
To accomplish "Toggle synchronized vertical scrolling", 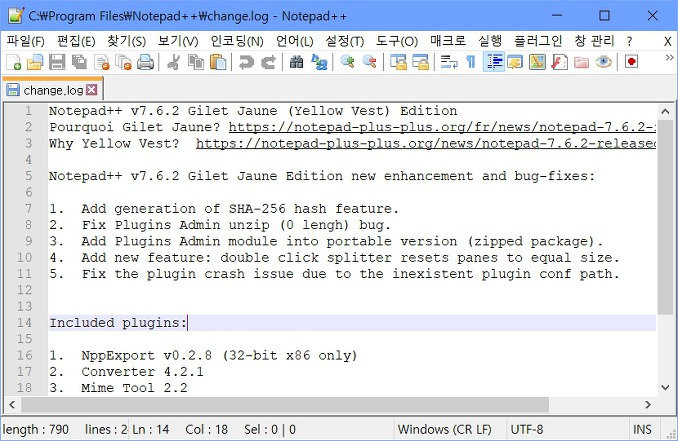I will point(398,62).
